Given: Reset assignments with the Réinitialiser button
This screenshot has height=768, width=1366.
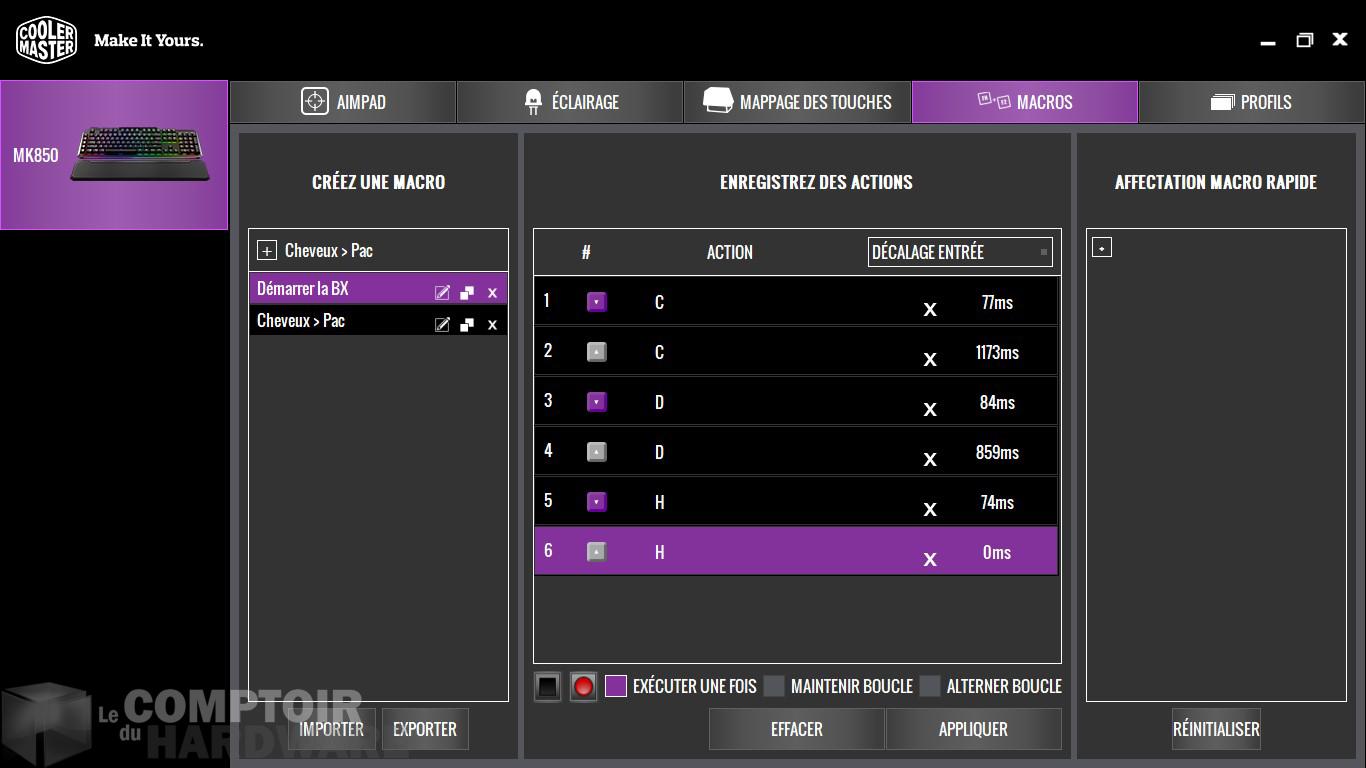Looking at the screenshot, I should [1215, 729].
